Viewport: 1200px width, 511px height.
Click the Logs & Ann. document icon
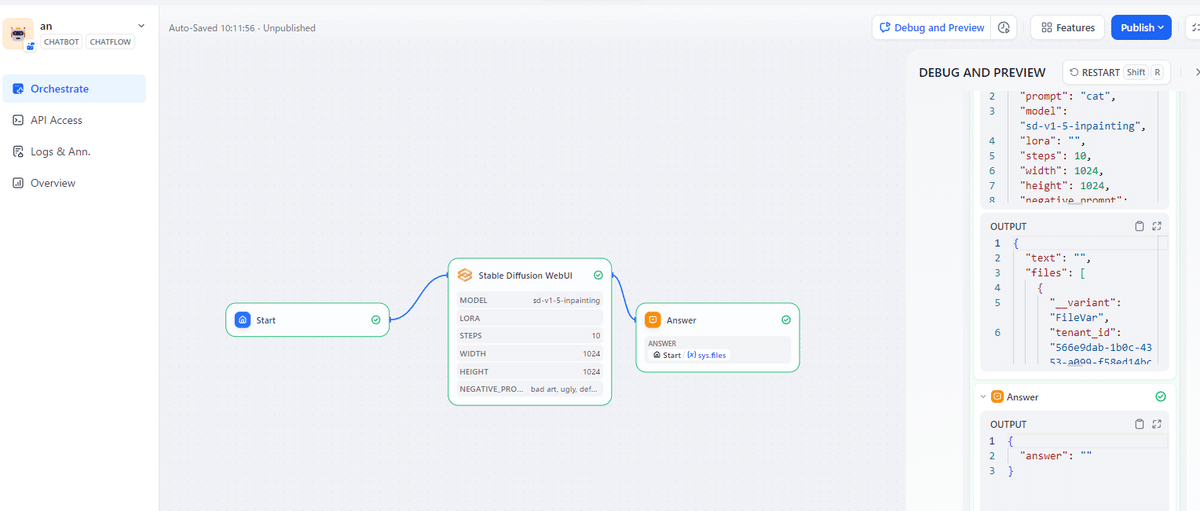[18, 152]
